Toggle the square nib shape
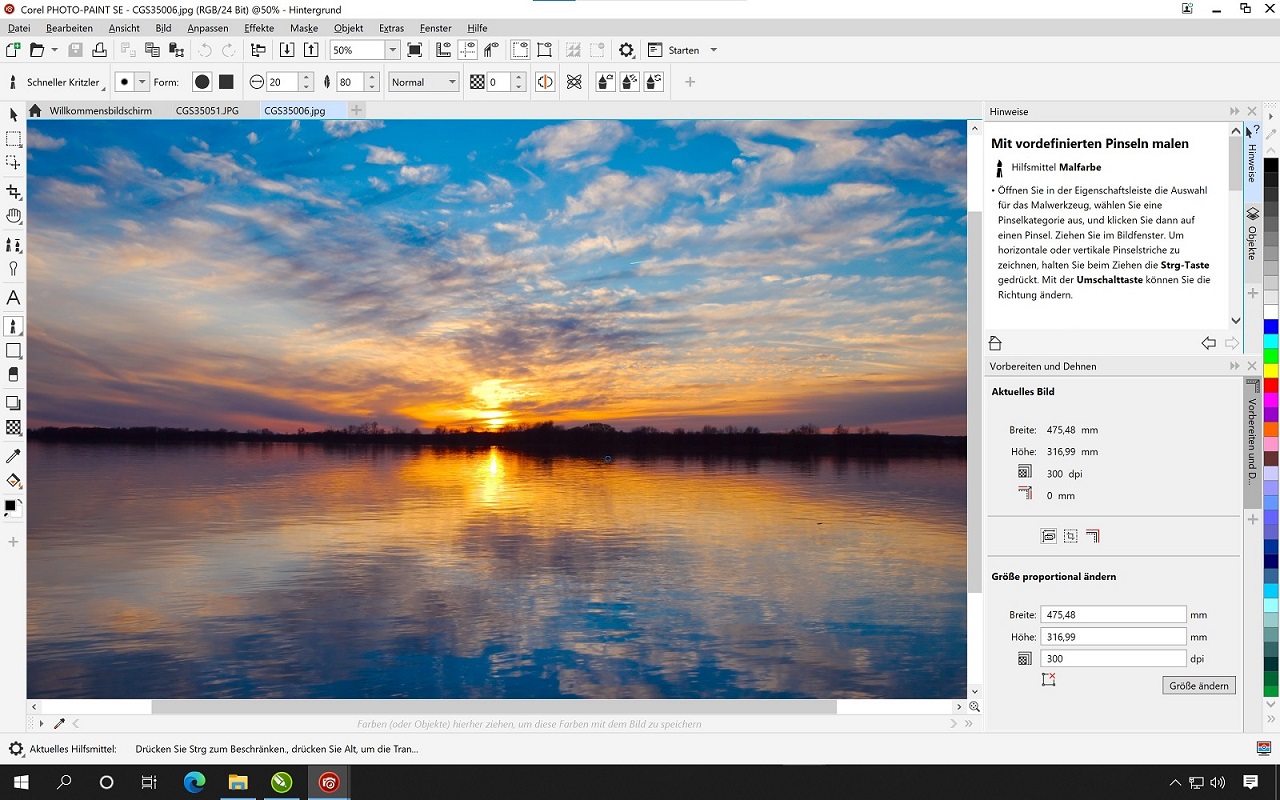The image size is (1280, 800). pyautogui.click(x=228, y=81)
